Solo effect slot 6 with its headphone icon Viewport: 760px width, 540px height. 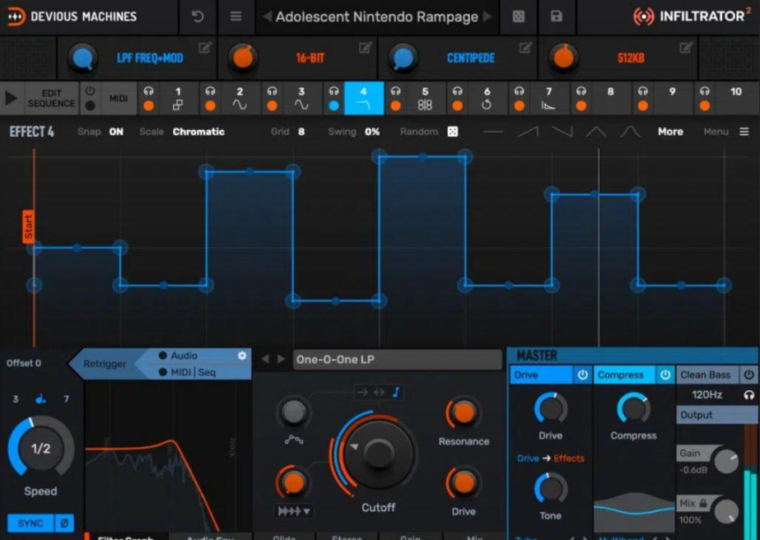tap(458, 91)
